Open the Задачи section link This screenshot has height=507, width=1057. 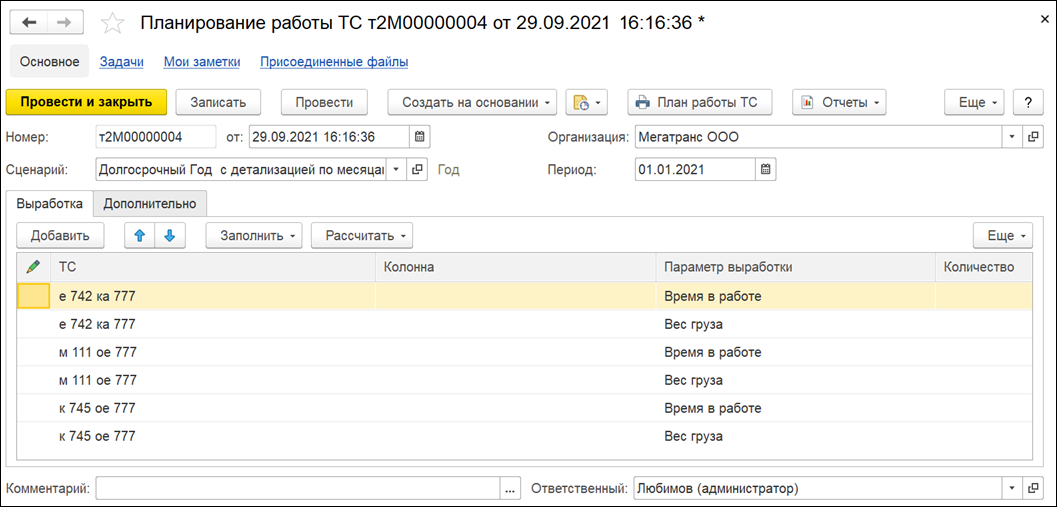122,62
